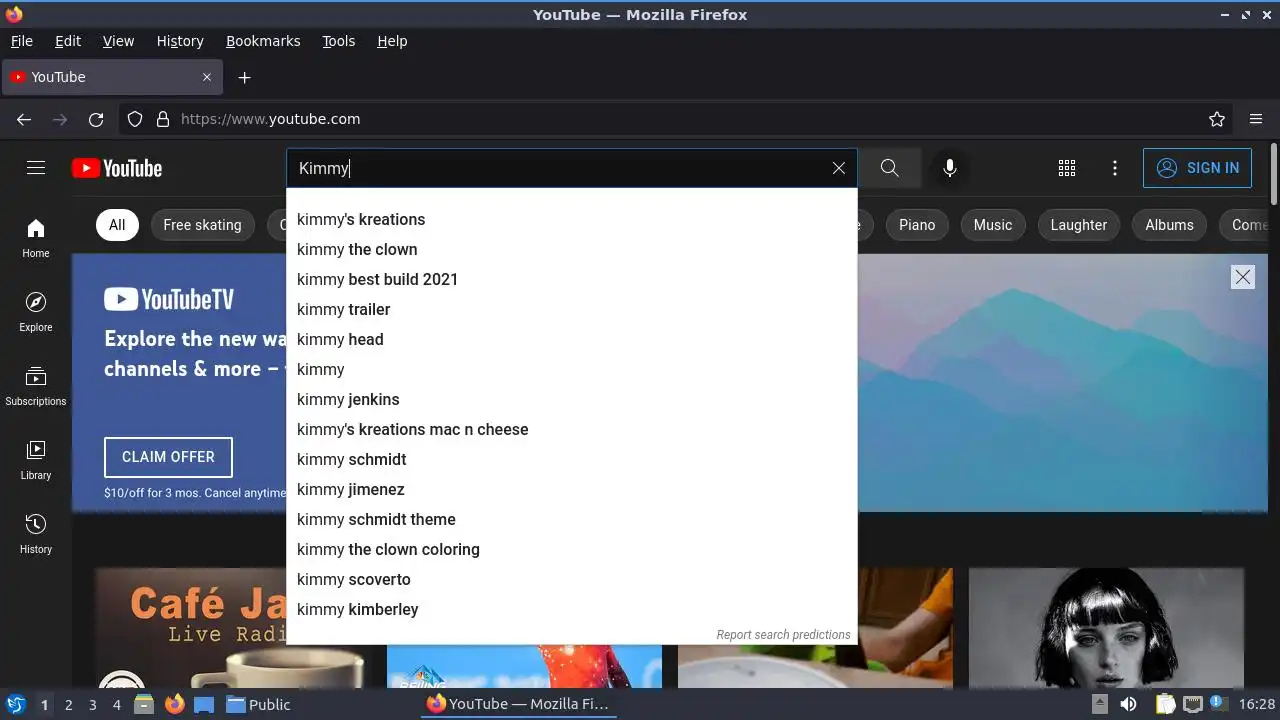Choose suggestion "kimmy head"
The height and width of the screenshot is (720, 1280).
coord(572,339)
